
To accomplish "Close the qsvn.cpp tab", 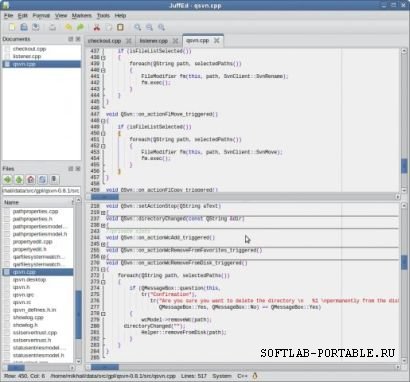I will [x=217, y=40].
